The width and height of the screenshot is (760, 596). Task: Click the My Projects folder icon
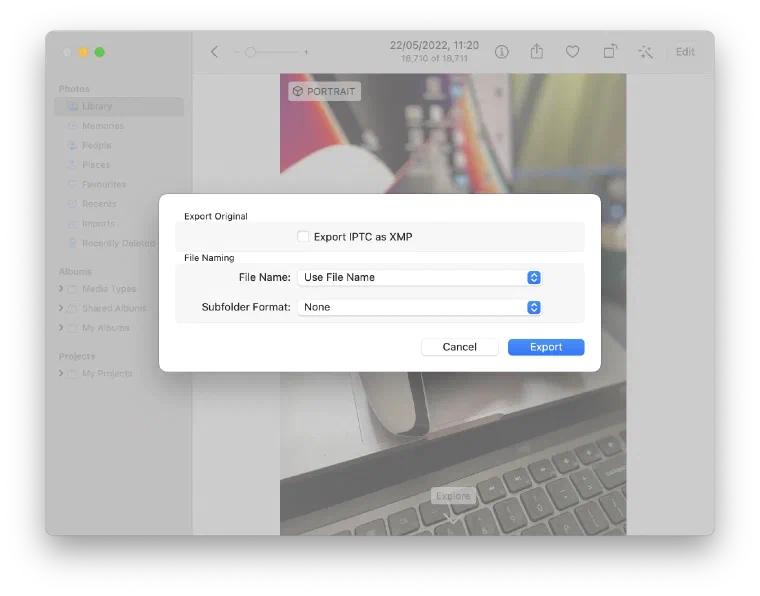click(x=72, y=374)
